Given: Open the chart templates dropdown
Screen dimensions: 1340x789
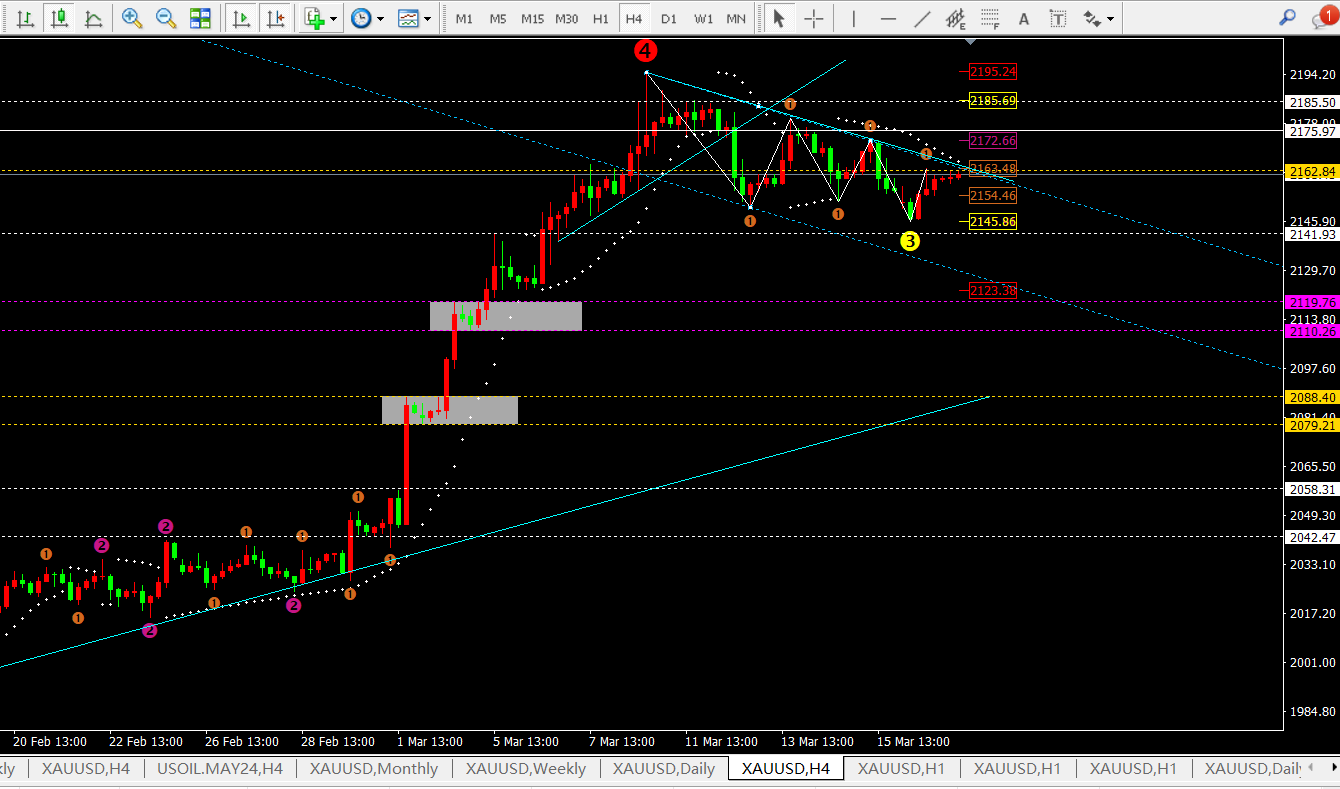Looking at the screenshot, I should tap(427, 18).
